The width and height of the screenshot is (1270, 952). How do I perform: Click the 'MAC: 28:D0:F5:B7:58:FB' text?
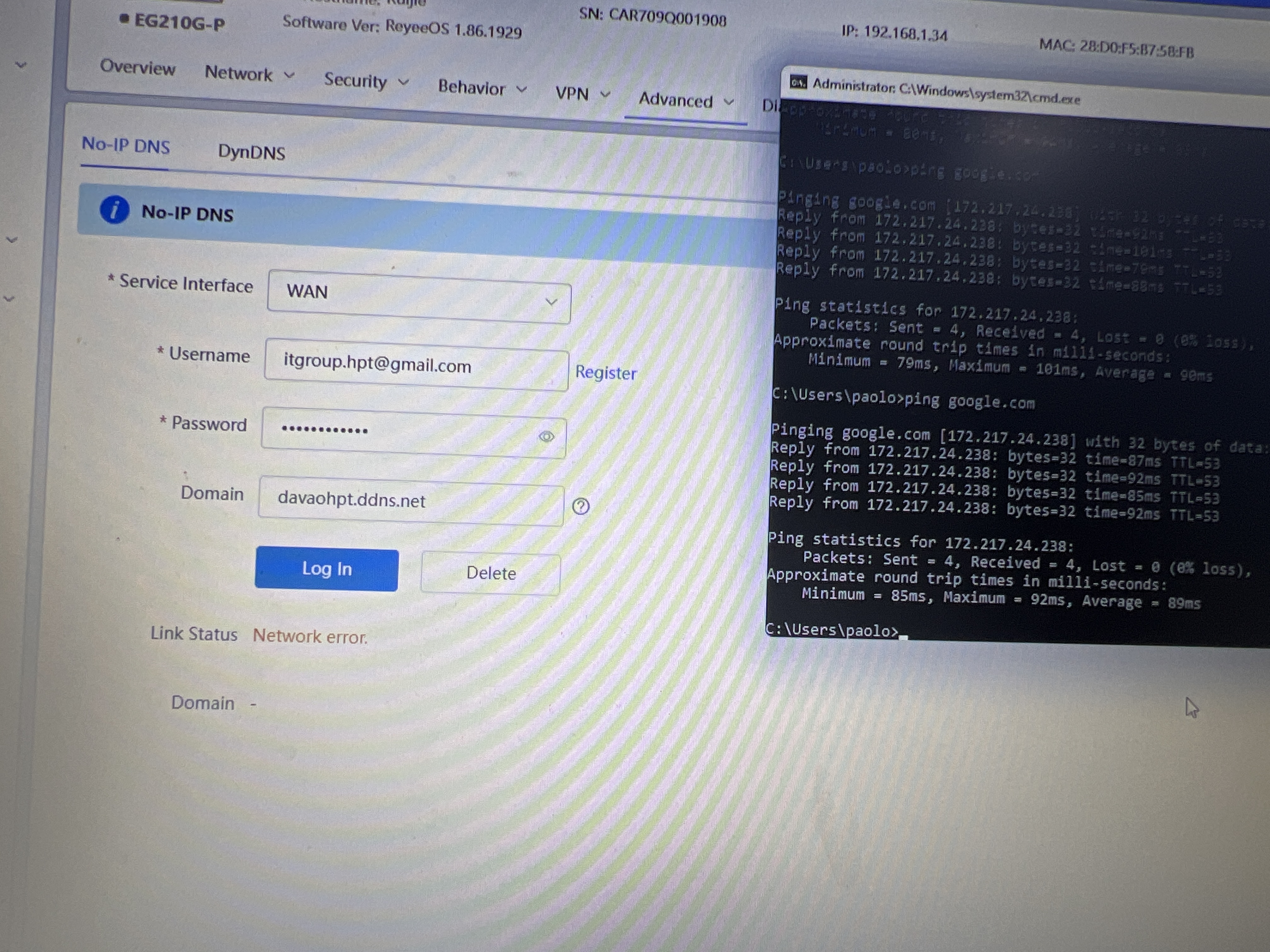[x=1116, y=48]
